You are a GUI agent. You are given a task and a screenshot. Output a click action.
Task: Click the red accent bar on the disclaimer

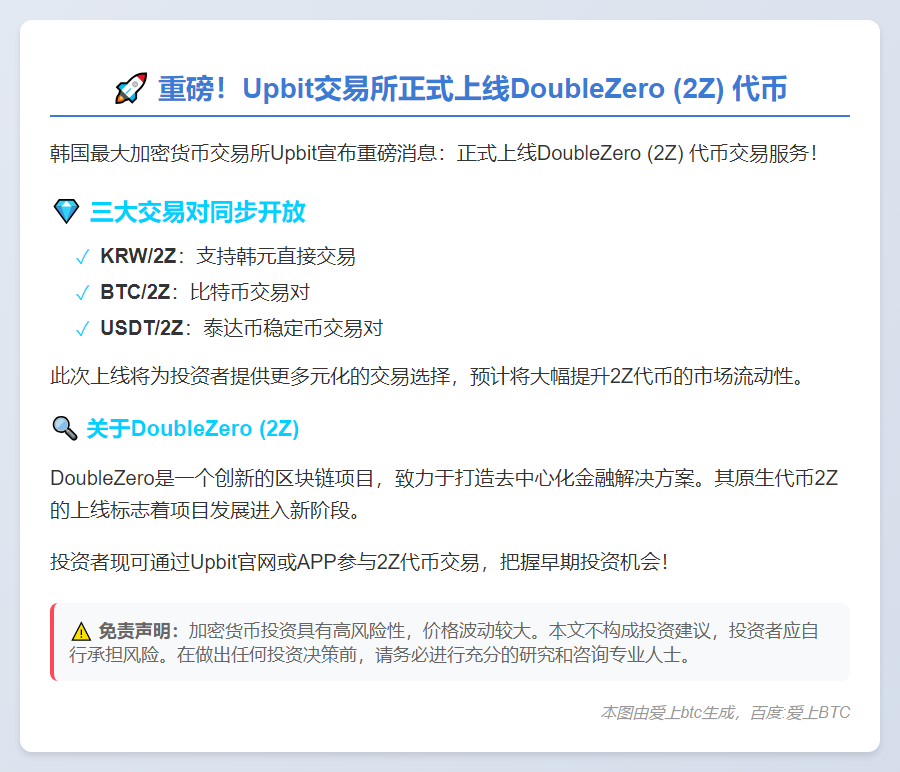53,642
